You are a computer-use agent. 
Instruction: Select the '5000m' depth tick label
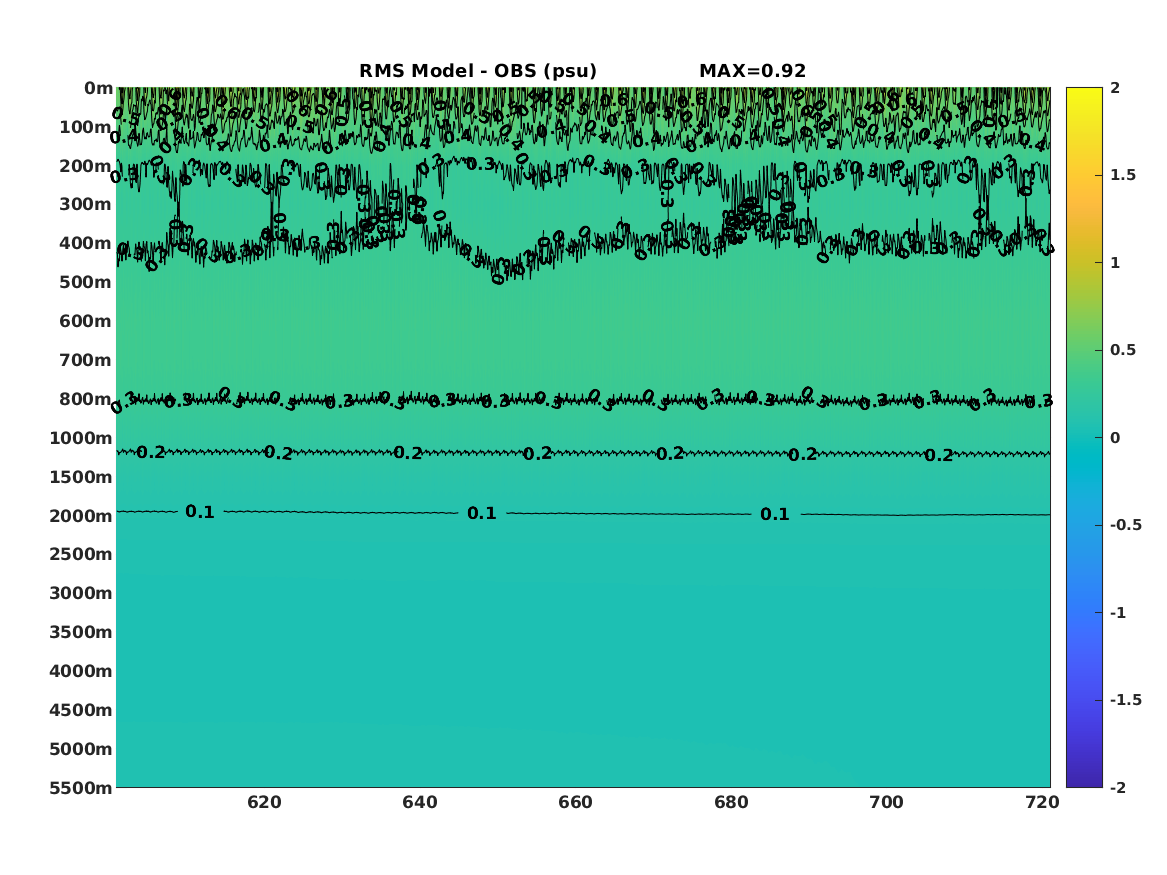(x=81, y=749)
